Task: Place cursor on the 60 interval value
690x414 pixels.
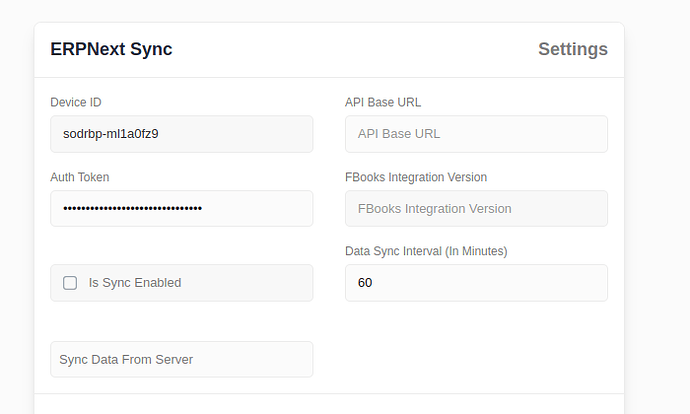Action: pos(365,283)
